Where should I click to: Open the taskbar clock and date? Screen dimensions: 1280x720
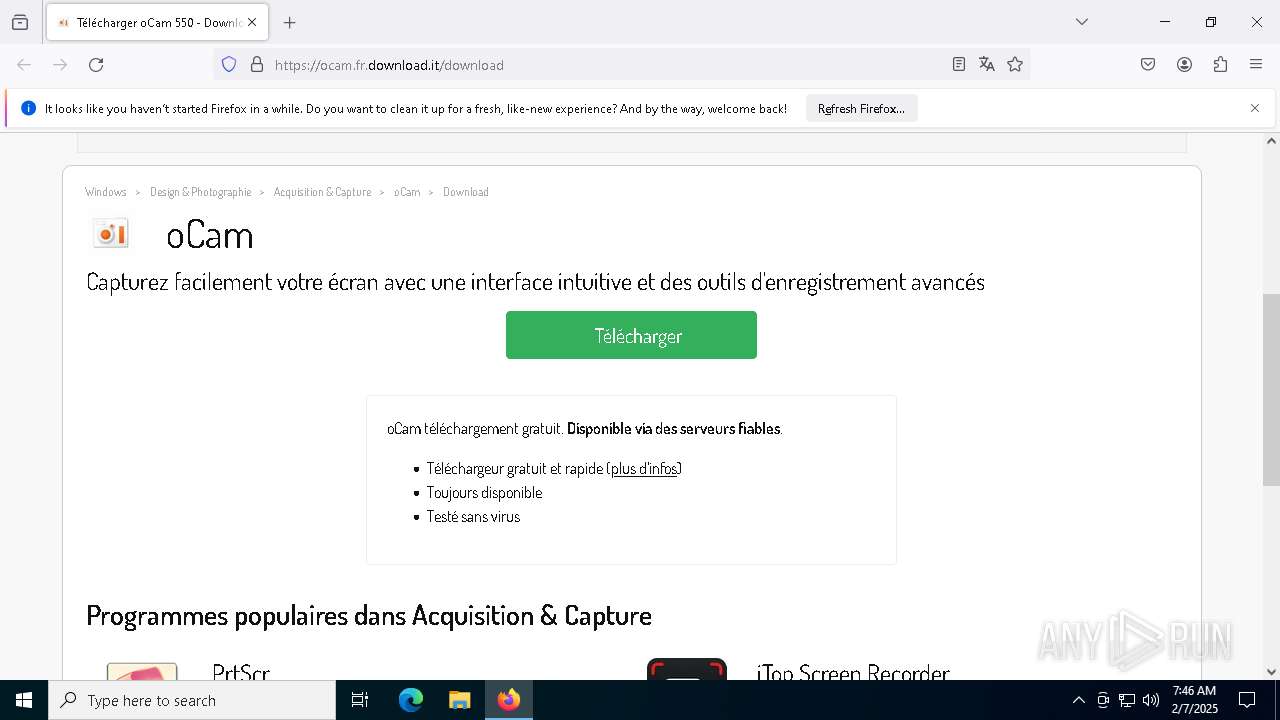point(1194,700)
